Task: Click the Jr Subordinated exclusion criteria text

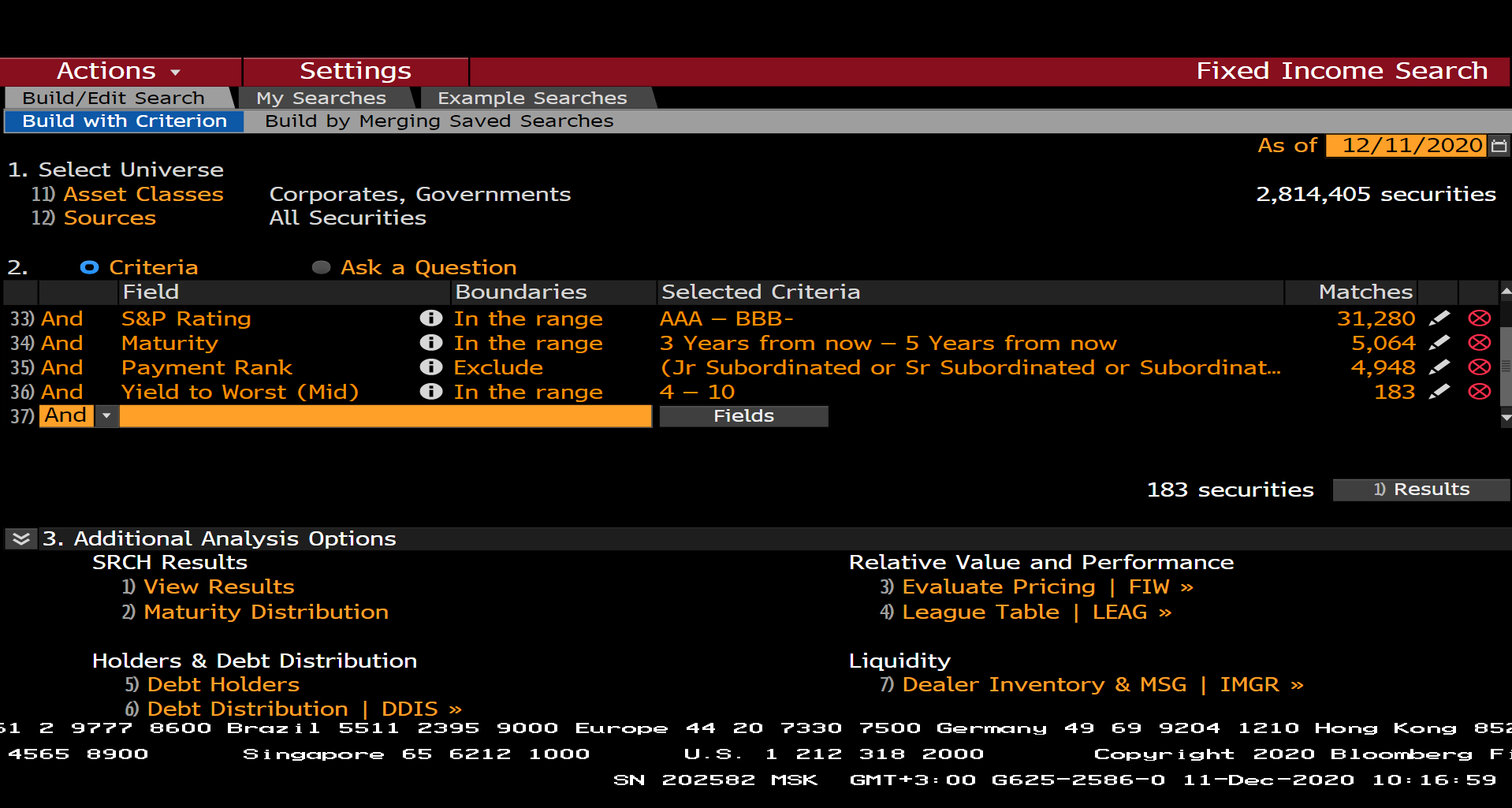Action: pos(970,367)
